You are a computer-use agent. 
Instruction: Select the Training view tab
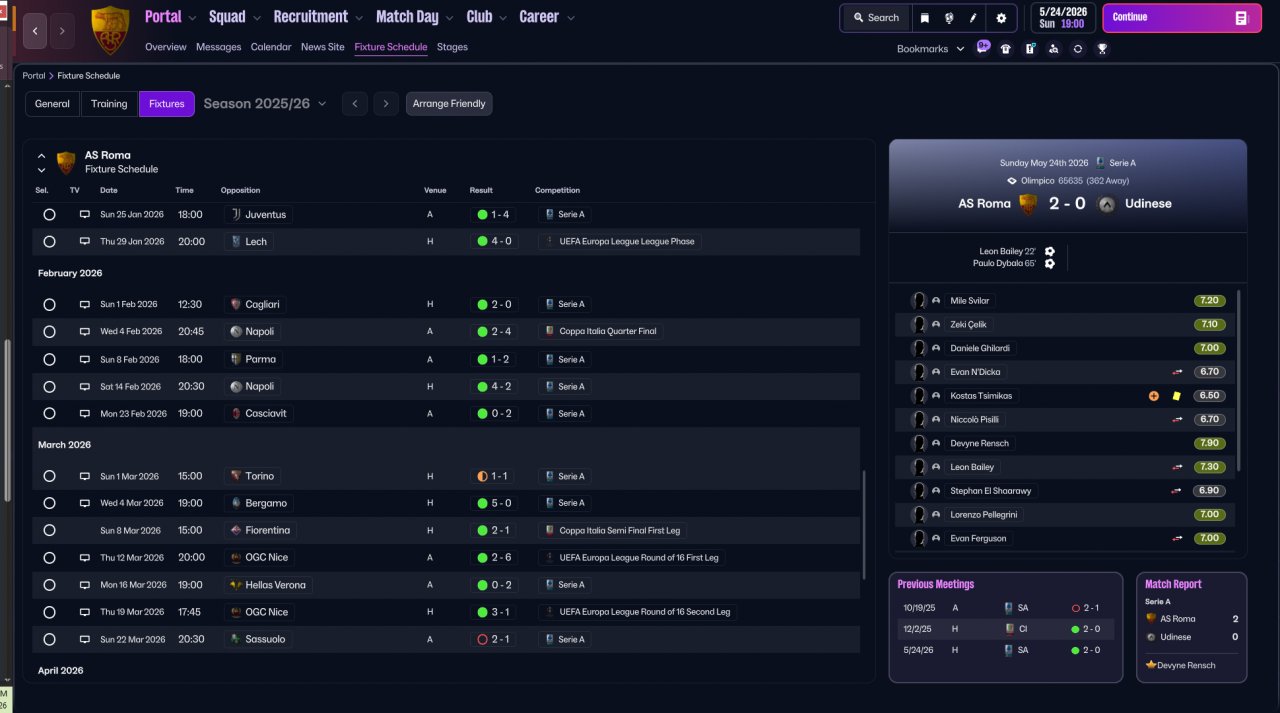coord(109,104)
